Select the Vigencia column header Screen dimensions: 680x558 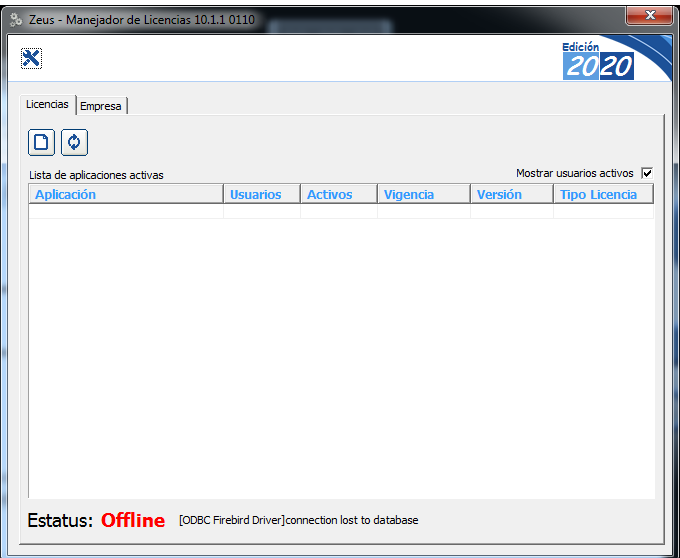pyautogui.click(x=409, y=195)
